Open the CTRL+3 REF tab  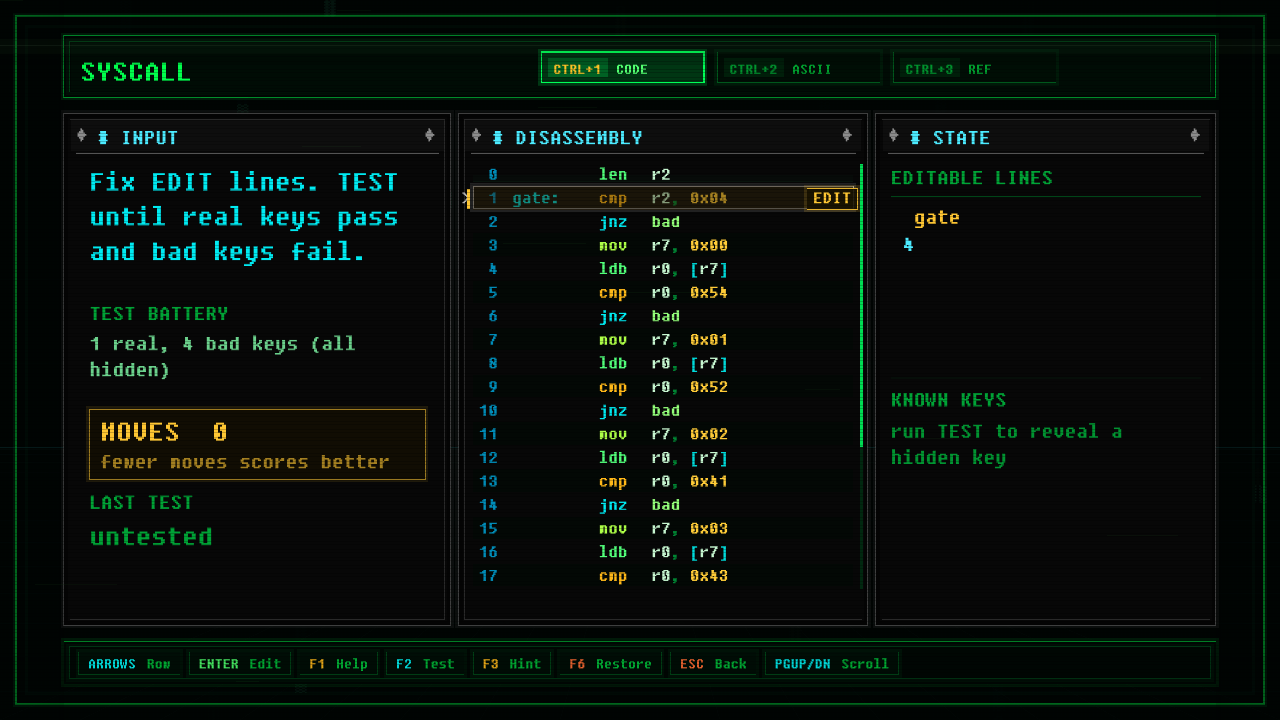coord(975,68)
